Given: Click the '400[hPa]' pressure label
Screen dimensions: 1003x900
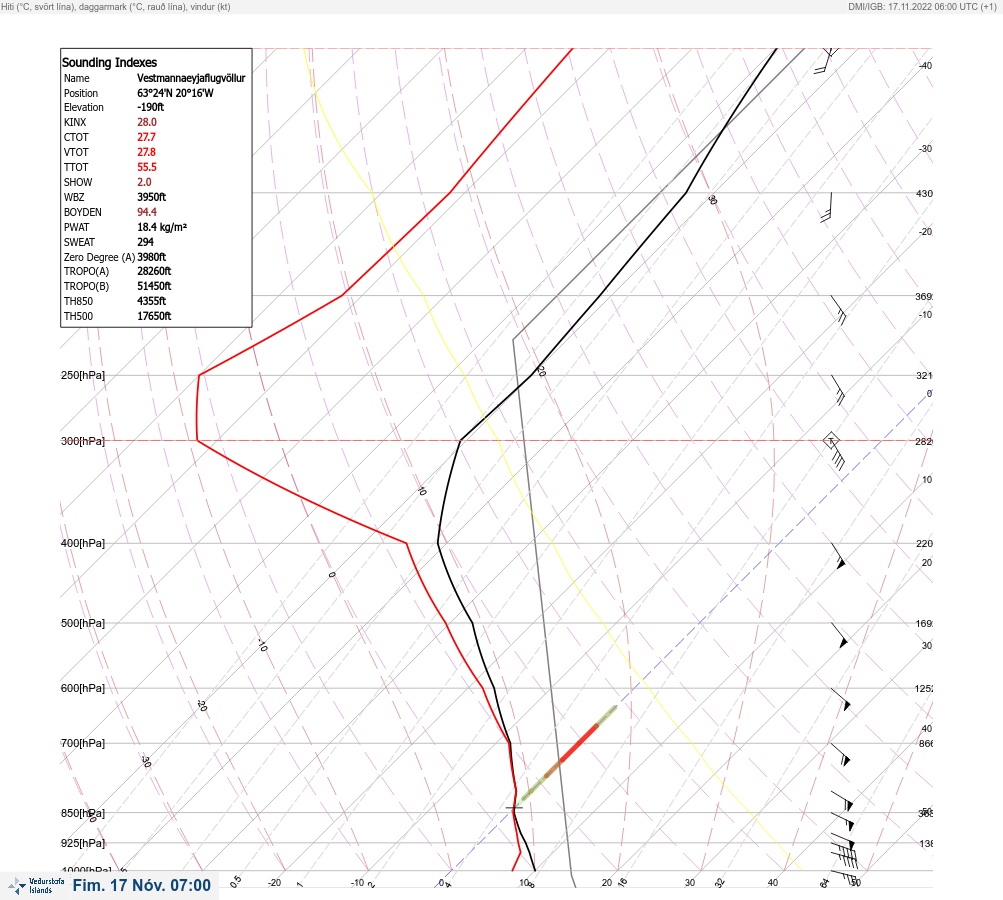Looking at the screenshot, I should pyautogui.click(x=83, y=544).
